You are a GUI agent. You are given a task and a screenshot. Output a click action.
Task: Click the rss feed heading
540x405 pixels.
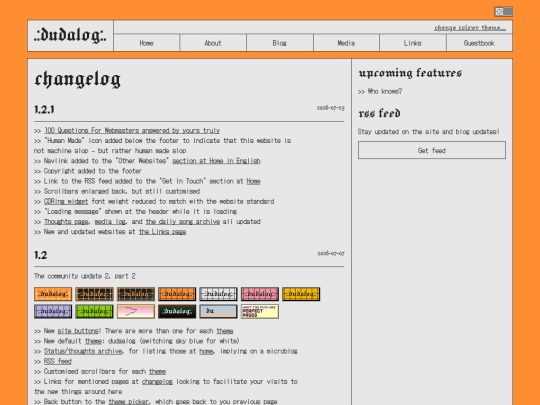point(379,113)
